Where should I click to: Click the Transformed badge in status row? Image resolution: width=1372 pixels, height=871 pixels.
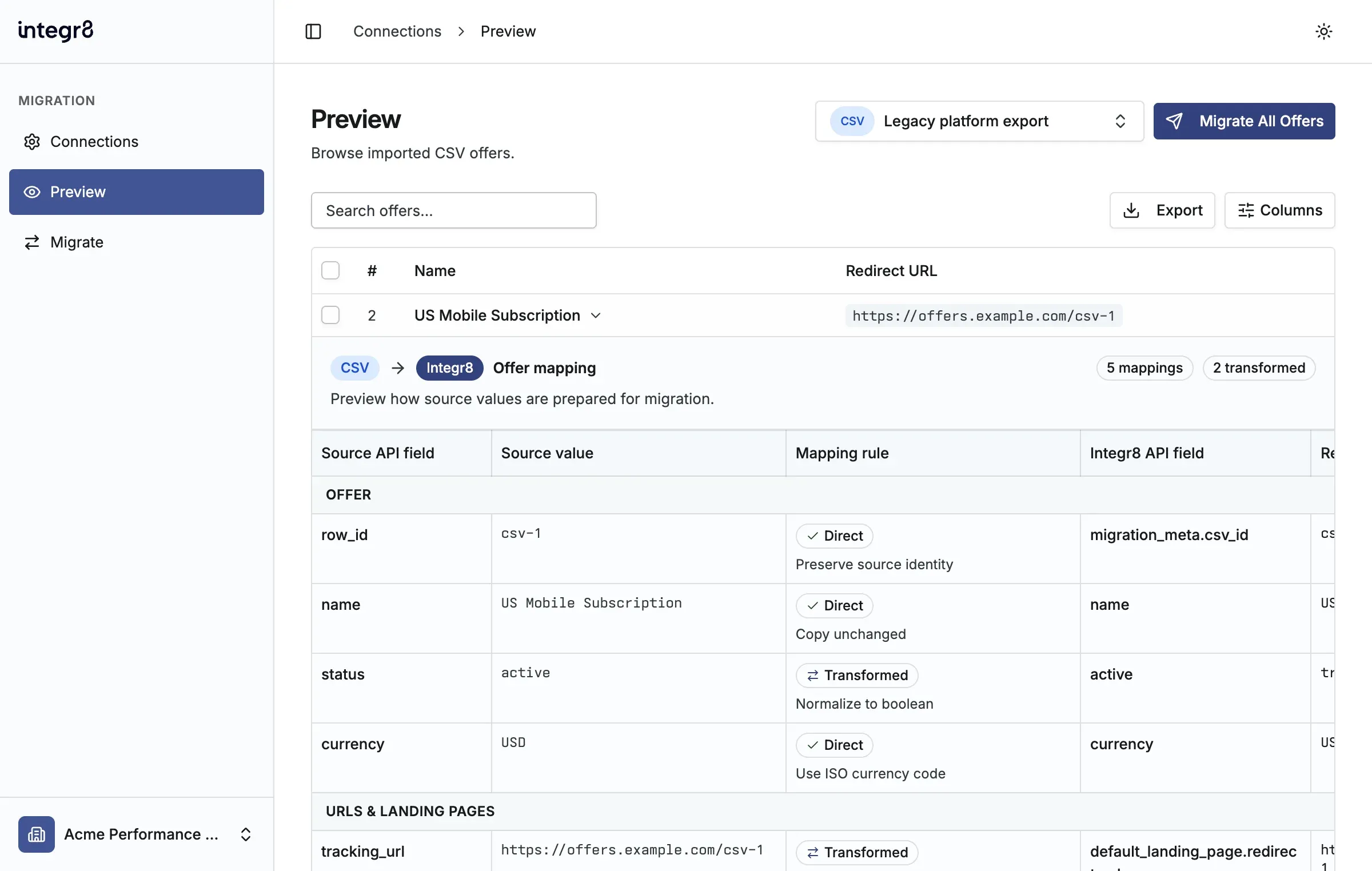857,676
